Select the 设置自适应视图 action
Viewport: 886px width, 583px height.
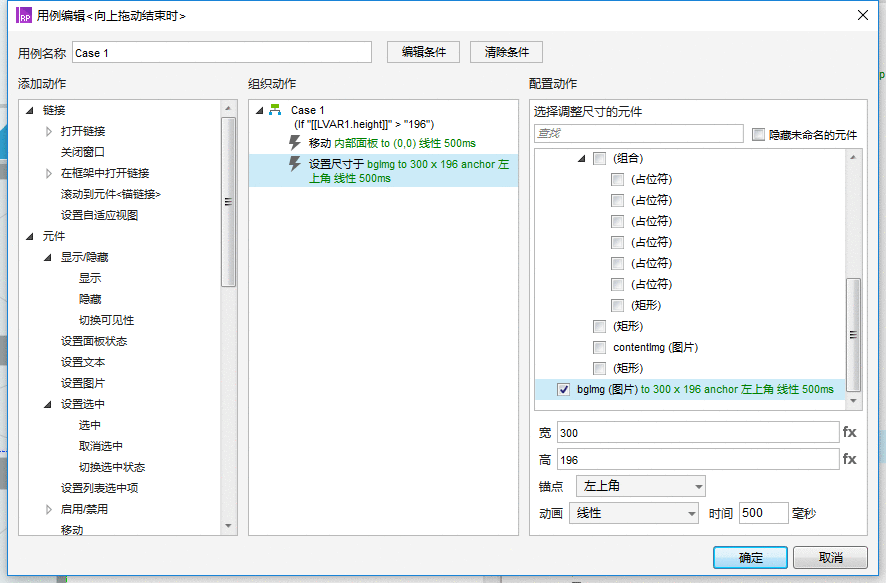[x=99, y=215]
